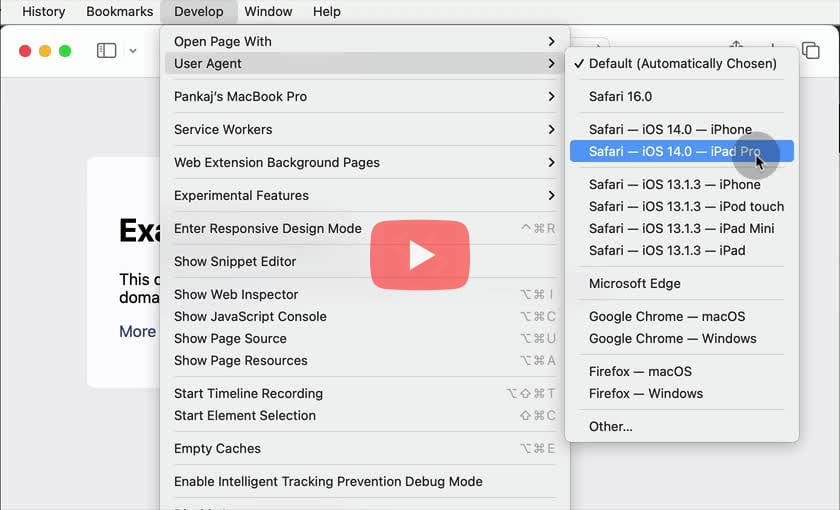This screenshot has height=510, width=840.
Task: Select Show JavaScript Console
Action: [x=364, y=316]
